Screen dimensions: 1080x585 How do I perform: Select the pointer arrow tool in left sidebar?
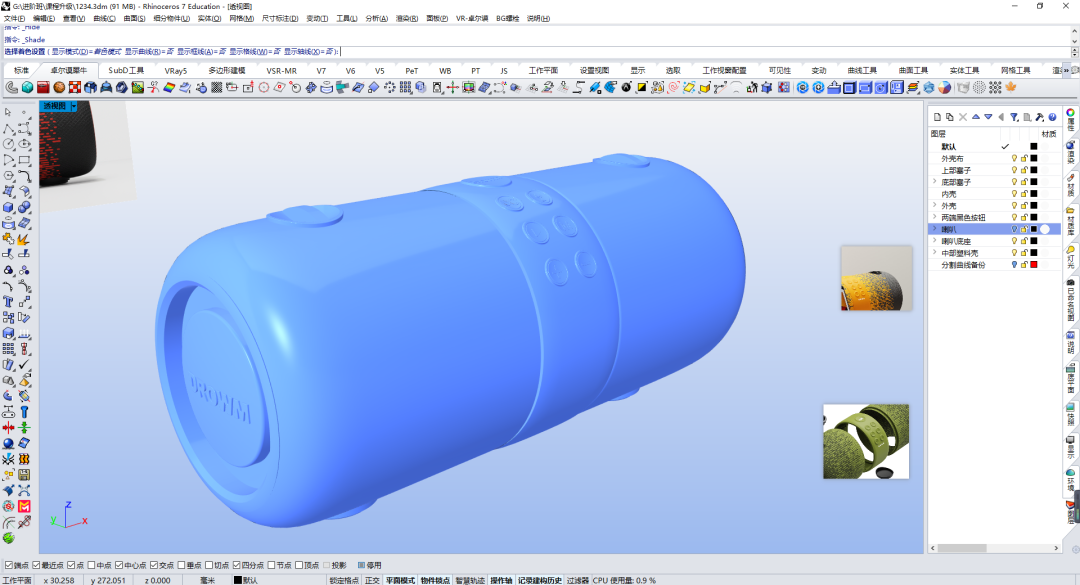(8, 112)
